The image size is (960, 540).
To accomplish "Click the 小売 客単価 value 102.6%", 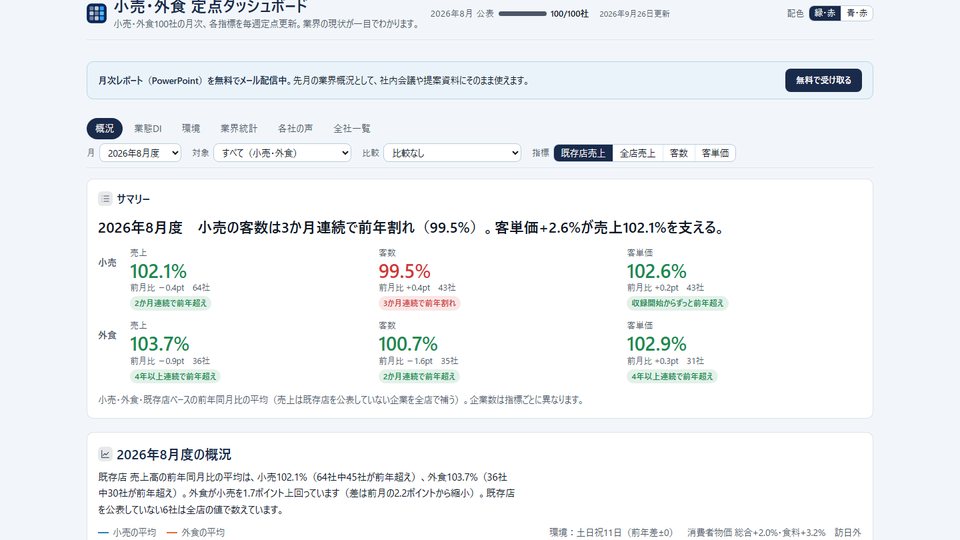I will (656, 271).
